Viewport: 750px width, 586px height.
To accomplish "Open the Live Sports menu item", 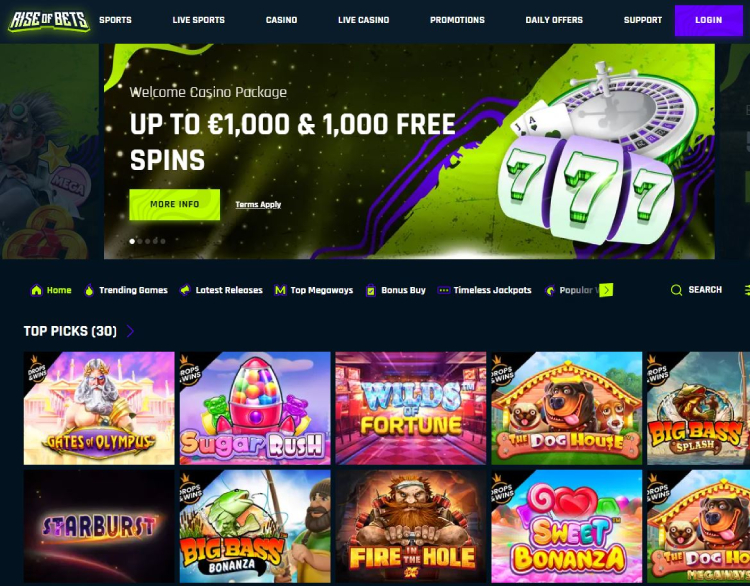I will (199, 20).
